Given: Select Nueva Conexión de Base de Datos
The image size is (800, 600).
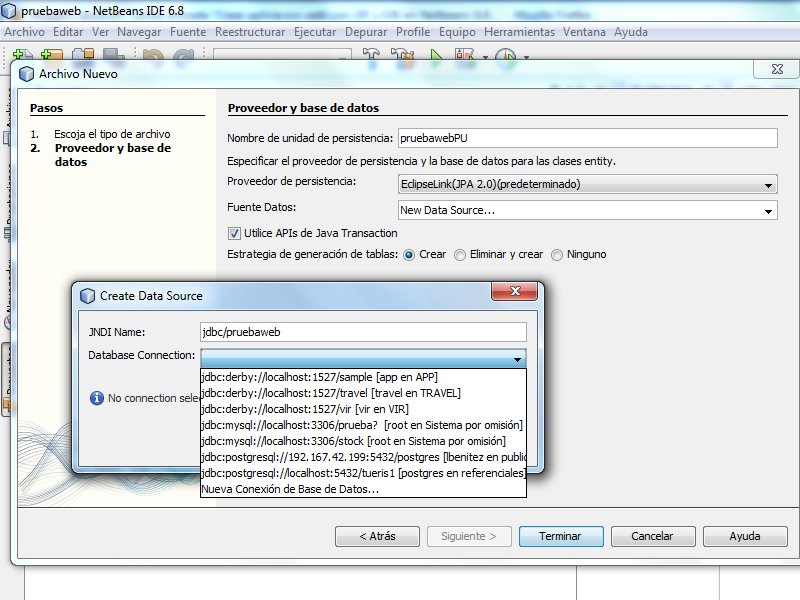Looking at the screenshot, I should (x=363, y=489).
